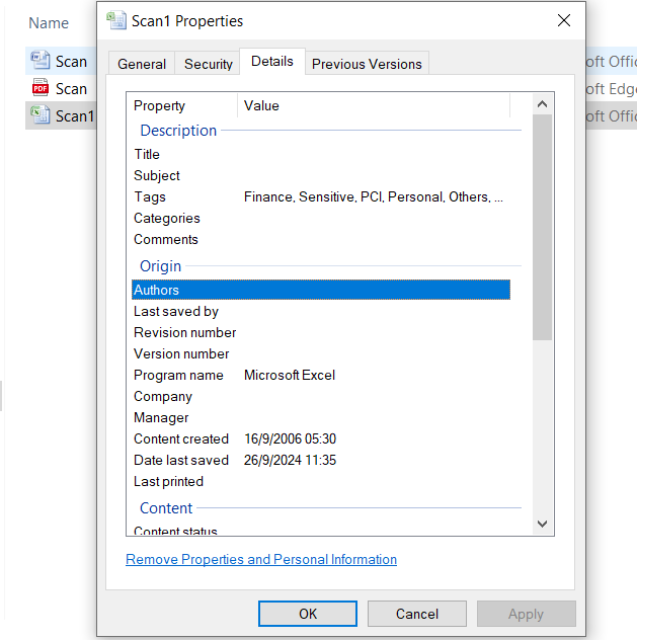This screenshot has width=666, height=640.
Task: Click the Tags value field
Action: 373,197
